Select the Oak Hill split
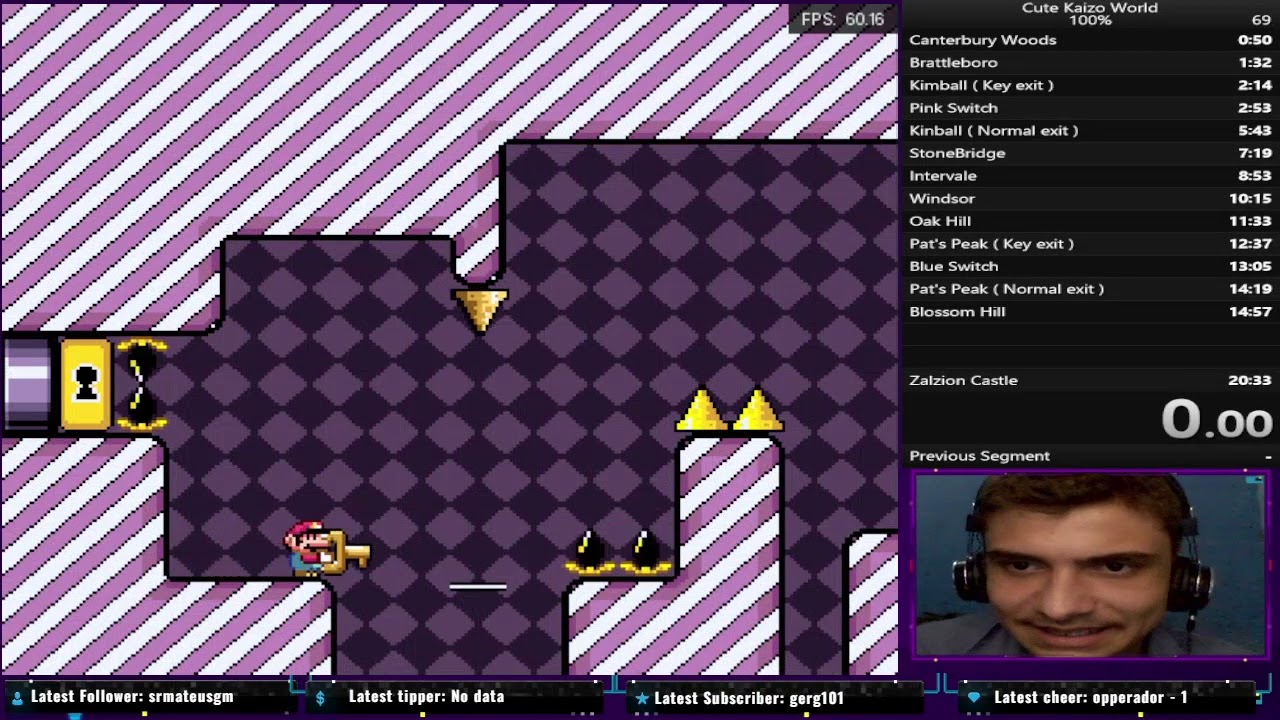1280x720 pixels. coord(1090,221)
